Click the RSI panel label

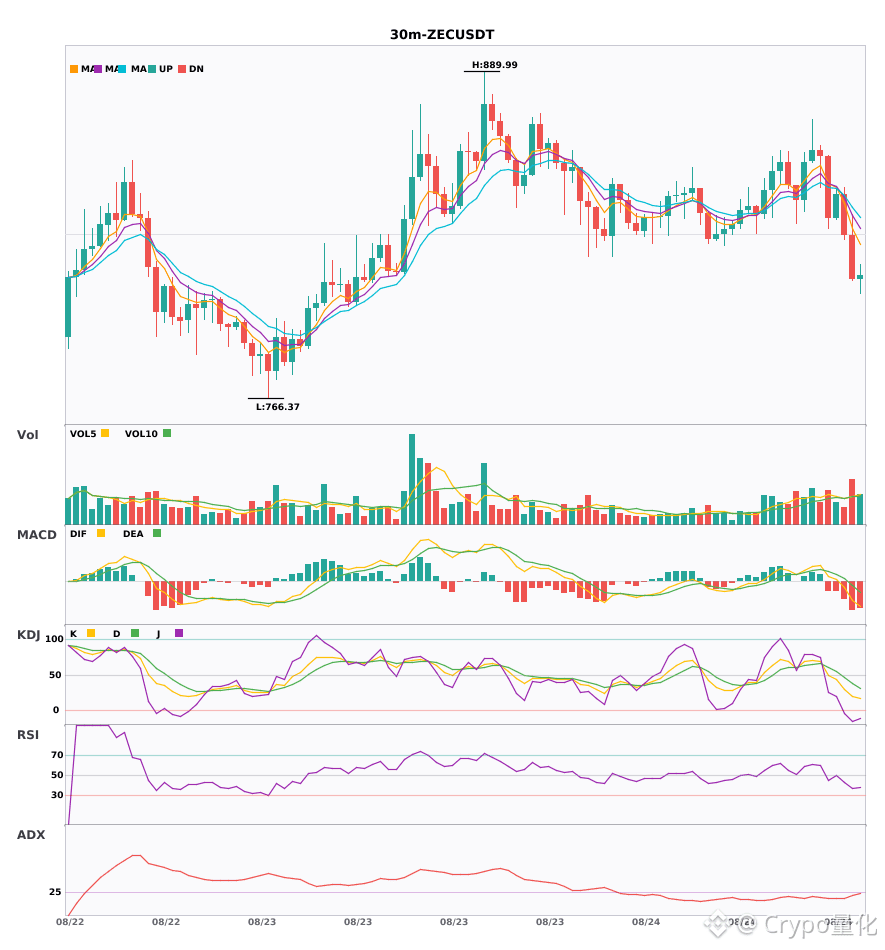28,735
